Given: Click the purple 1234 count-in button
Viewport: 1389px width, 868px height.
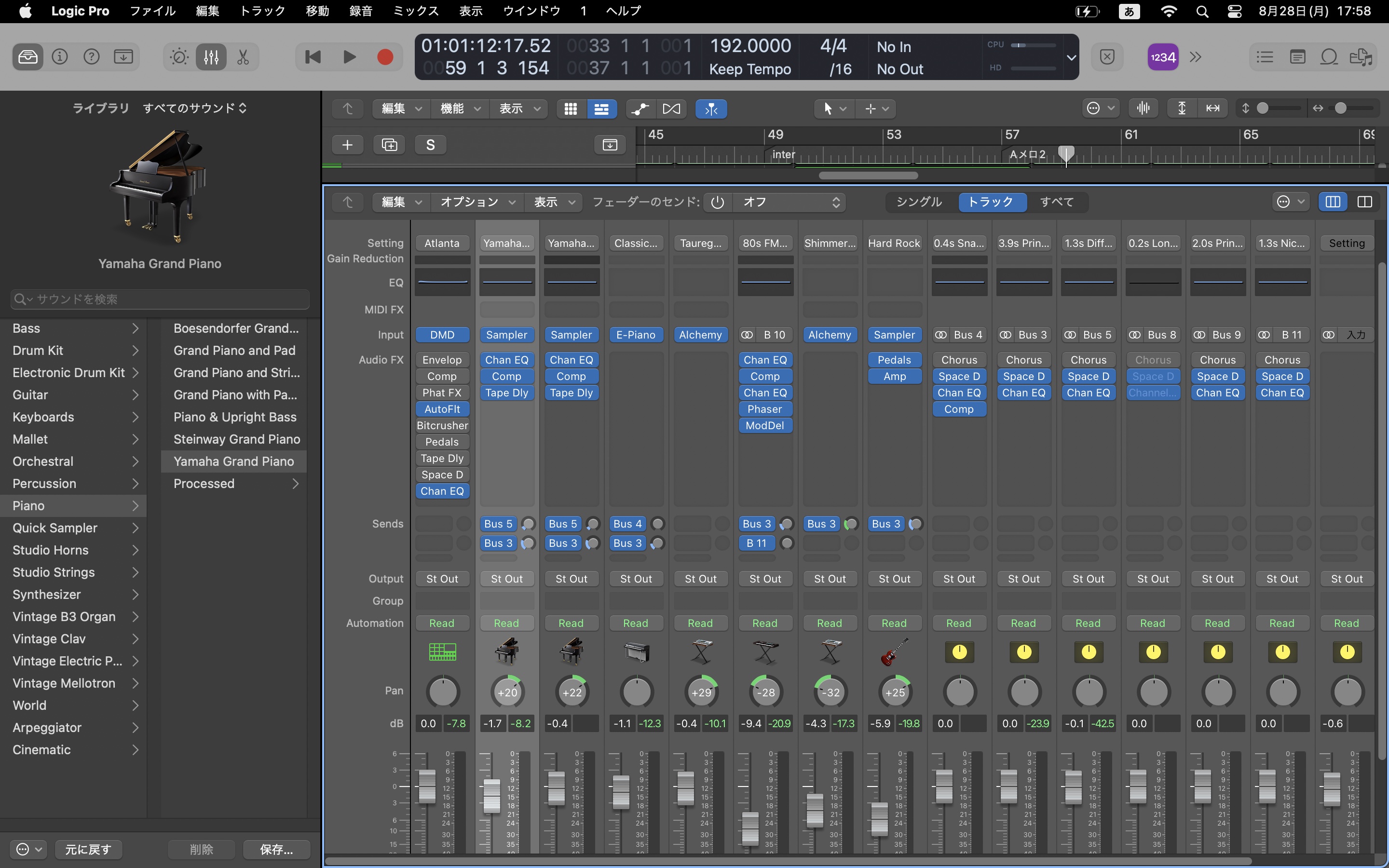Looking at the screenshot, I should (1162, 57).
